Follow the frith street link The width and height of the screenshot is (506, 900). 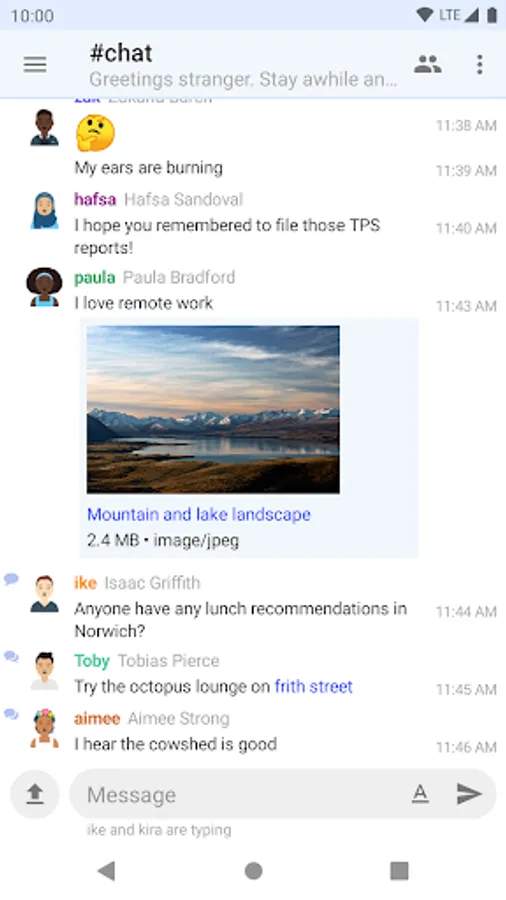pos(313,686)
